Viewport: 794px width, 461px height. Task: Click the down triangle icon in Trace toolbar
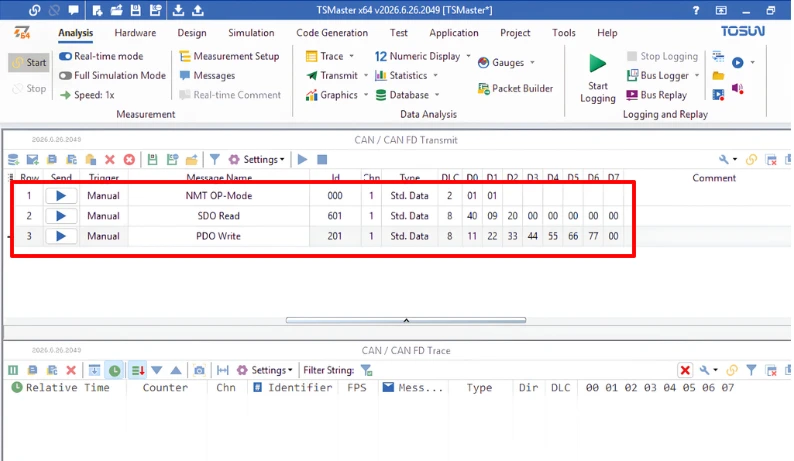(156, 370)
